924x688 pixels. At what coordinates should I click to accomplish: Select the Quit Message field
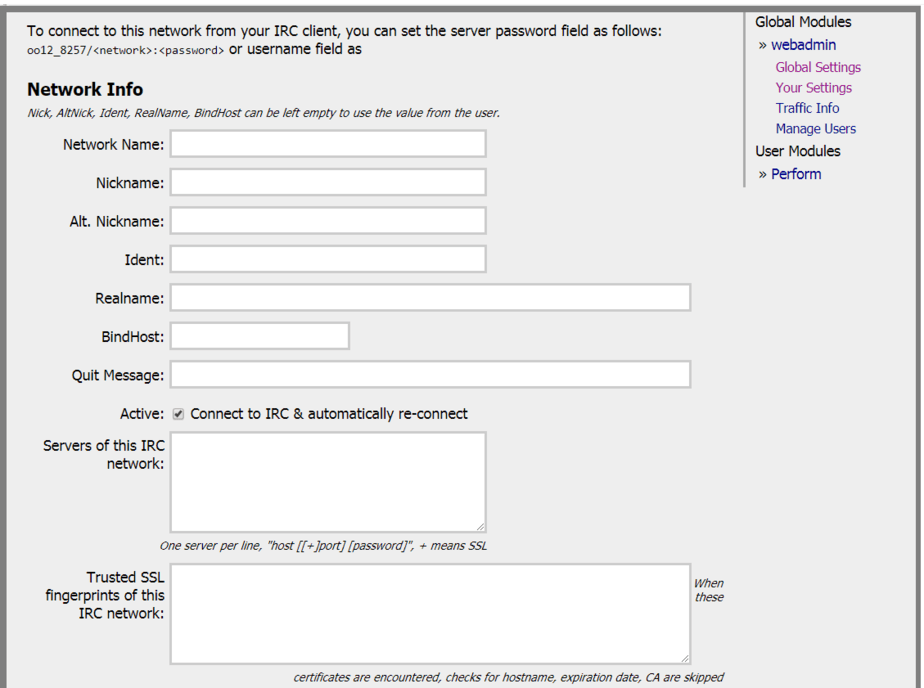(430, 374)
